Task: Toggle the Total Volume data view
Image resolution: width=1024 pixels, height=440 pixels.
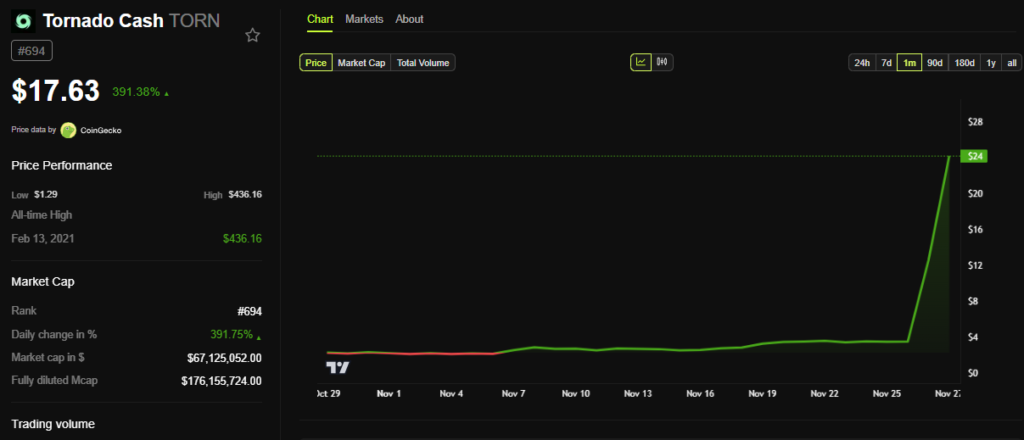Action: [422, 63]
